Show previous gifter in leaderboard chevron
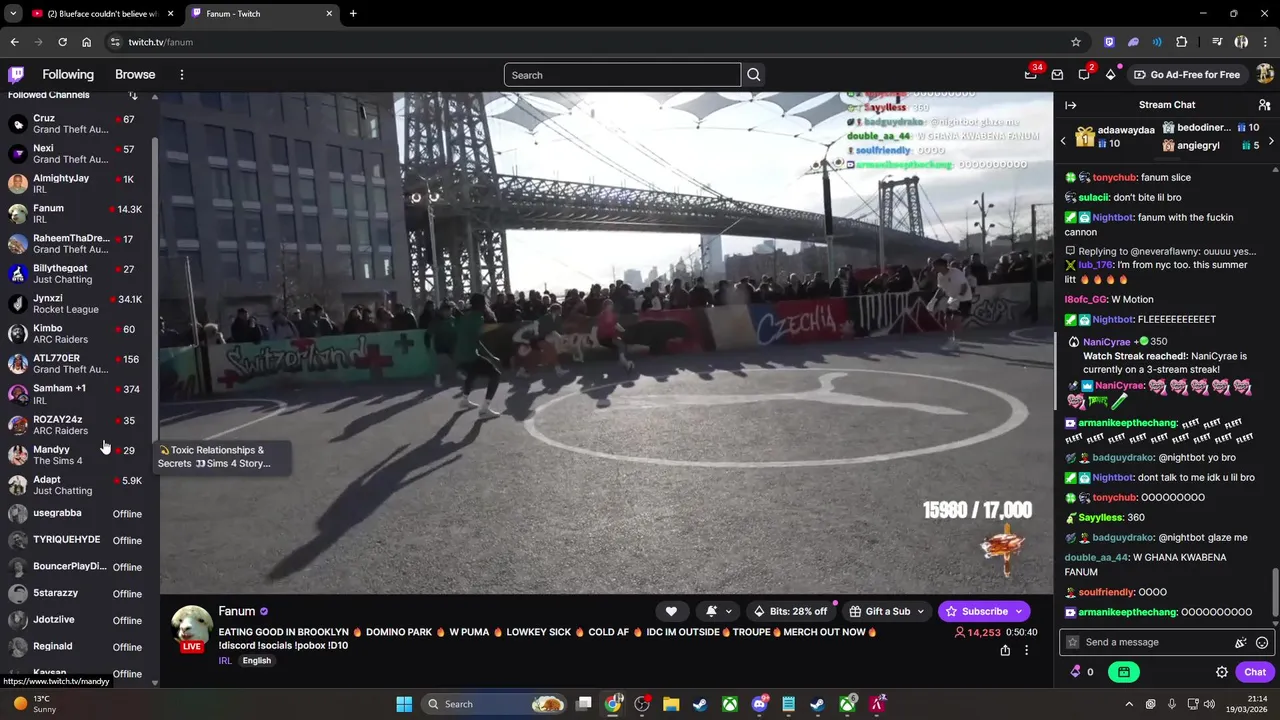The height and width of the screenshot is (720, 1280). pyautogui.click(x=1063, y=141)
